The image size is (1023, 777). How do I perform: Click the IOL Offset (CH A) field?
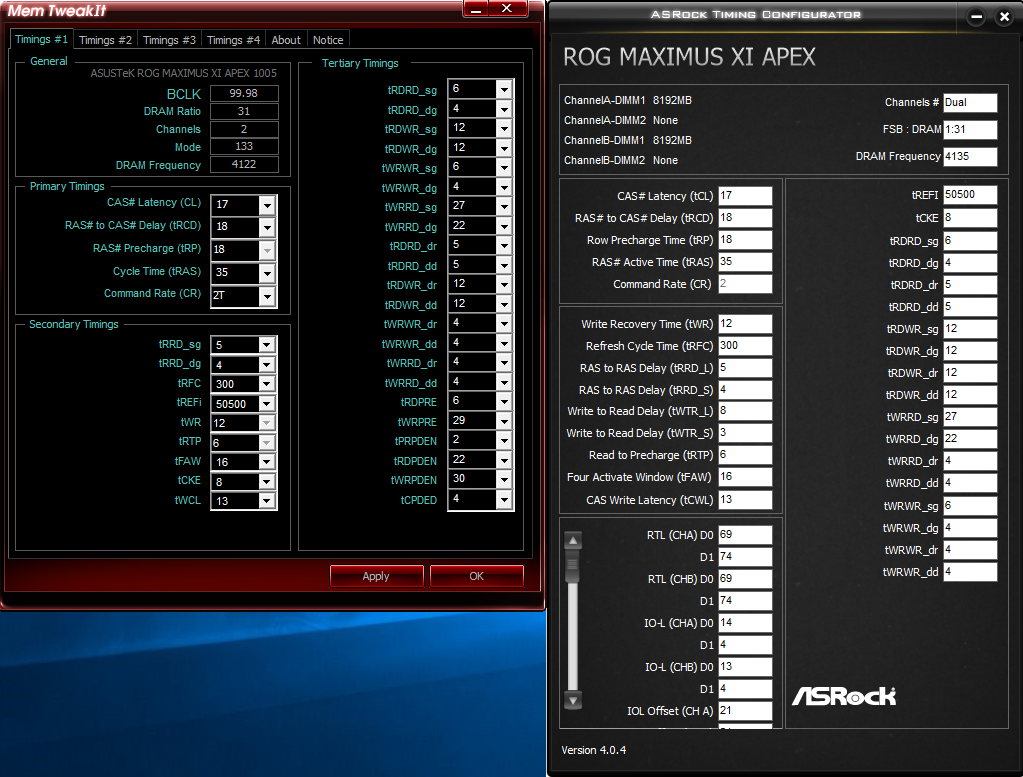[745, 711]
